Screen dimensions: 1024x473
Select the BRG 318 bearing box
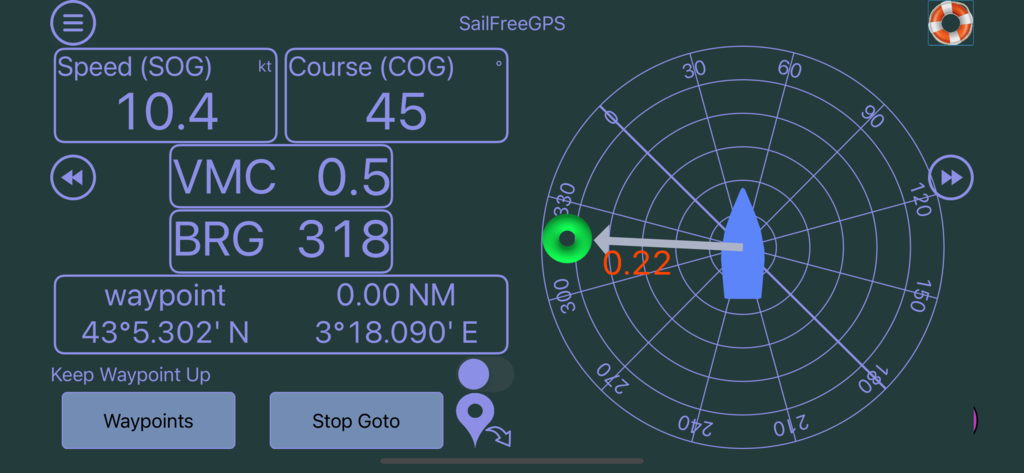click(x=281, y=241)
